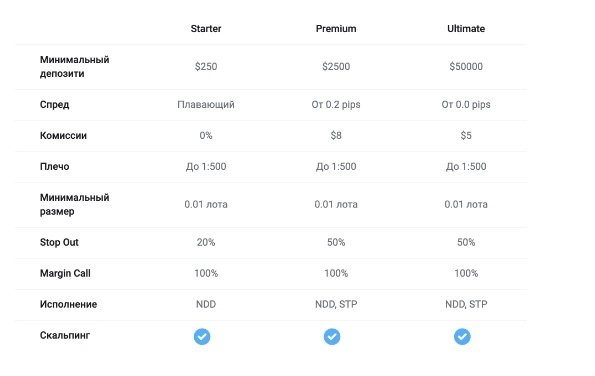The image size is (595, 376).
Task: Click the Margin Call row label
Action: [x=65, y=273]
